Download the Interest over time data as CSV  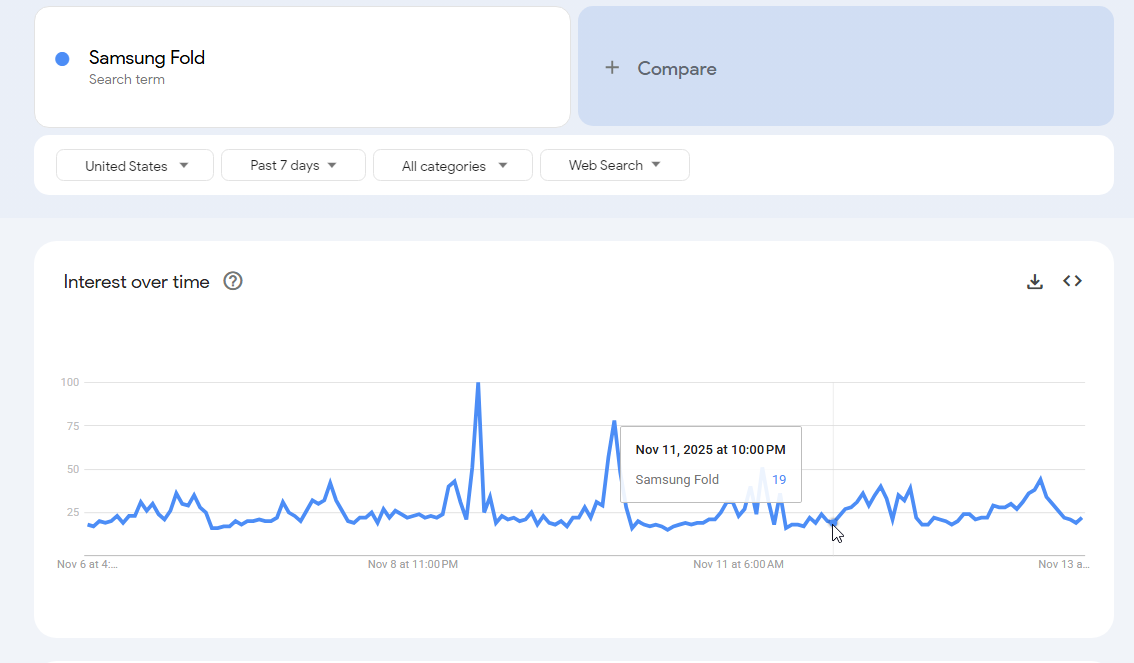(x=1035, y=282)
